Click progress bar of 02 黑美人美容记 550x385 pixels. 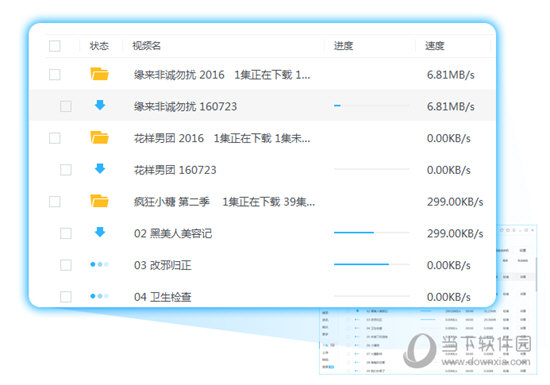[371, 232]
